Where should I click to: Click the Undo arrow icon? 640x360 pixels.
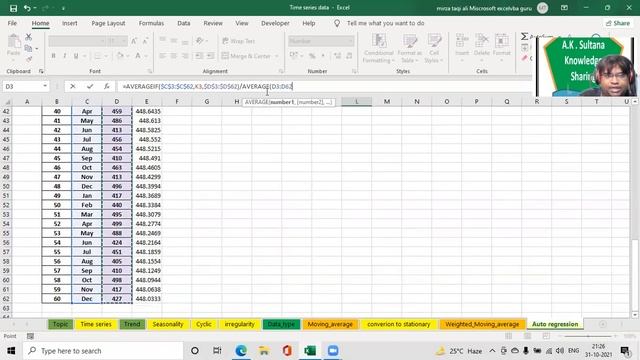[x=27, y=8]
